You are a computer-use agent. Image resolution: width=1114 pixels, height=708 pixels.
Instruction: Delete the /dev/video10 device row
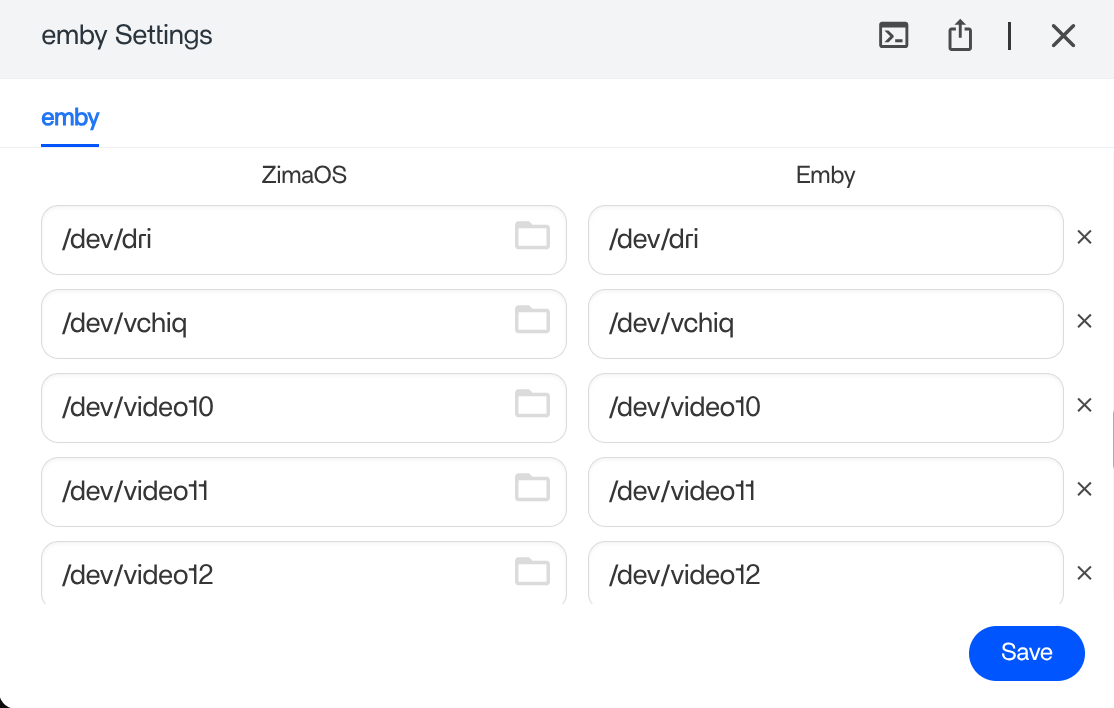click(x=1084, y=406)
